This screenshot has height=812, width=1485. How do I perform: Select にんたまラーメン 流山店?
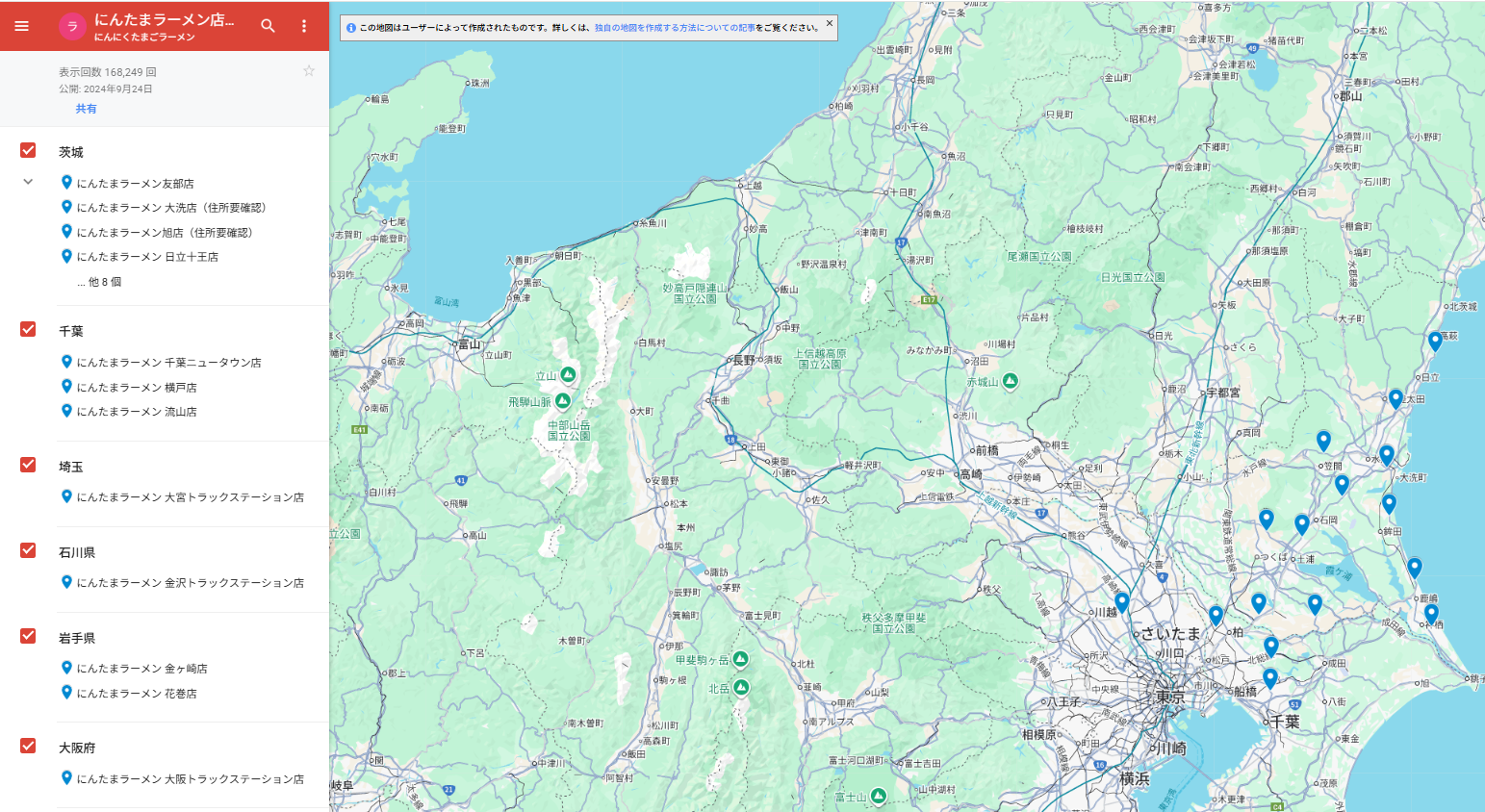click(x=137, y=412)
